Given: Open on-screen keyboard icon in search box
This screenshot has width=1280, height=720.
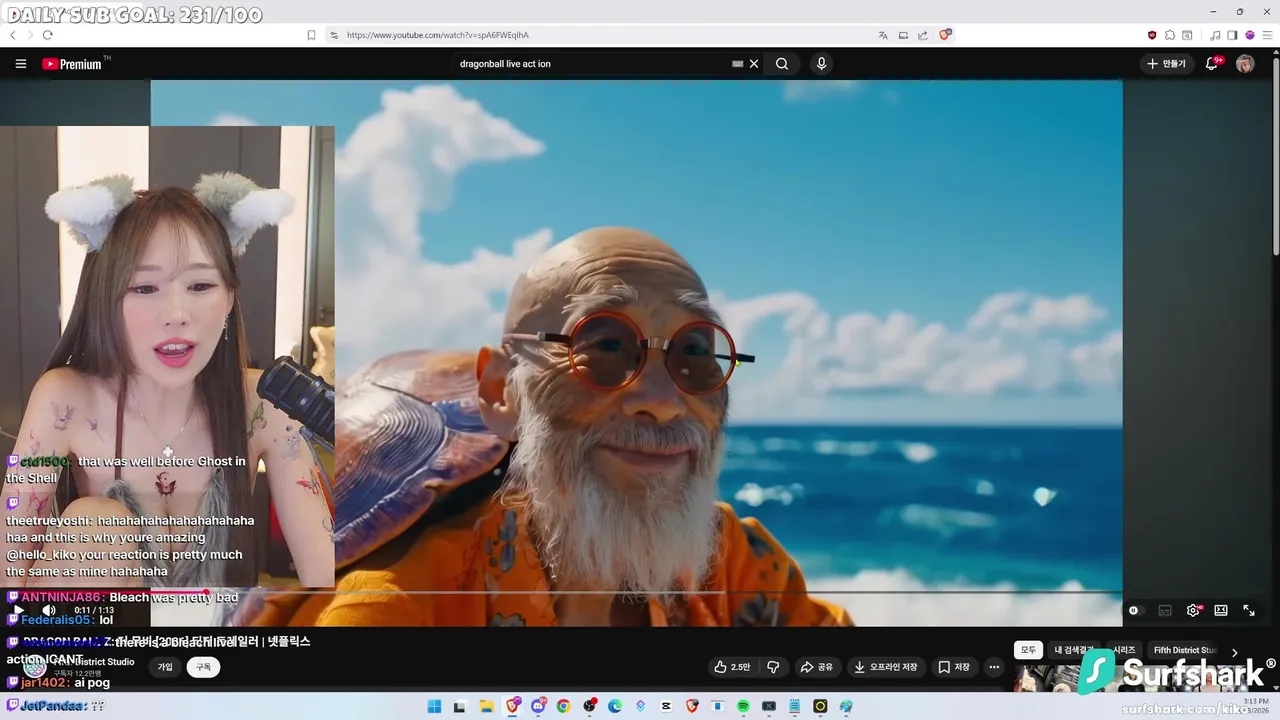Looking at the screenshot, I should pyautogui.click(x=738, y=64).
